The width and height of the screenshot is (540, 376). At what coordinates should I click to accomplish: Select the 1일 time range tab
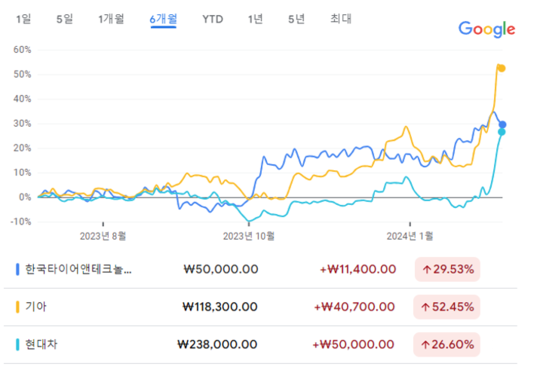pyautogui.click(x=24, y=19)
